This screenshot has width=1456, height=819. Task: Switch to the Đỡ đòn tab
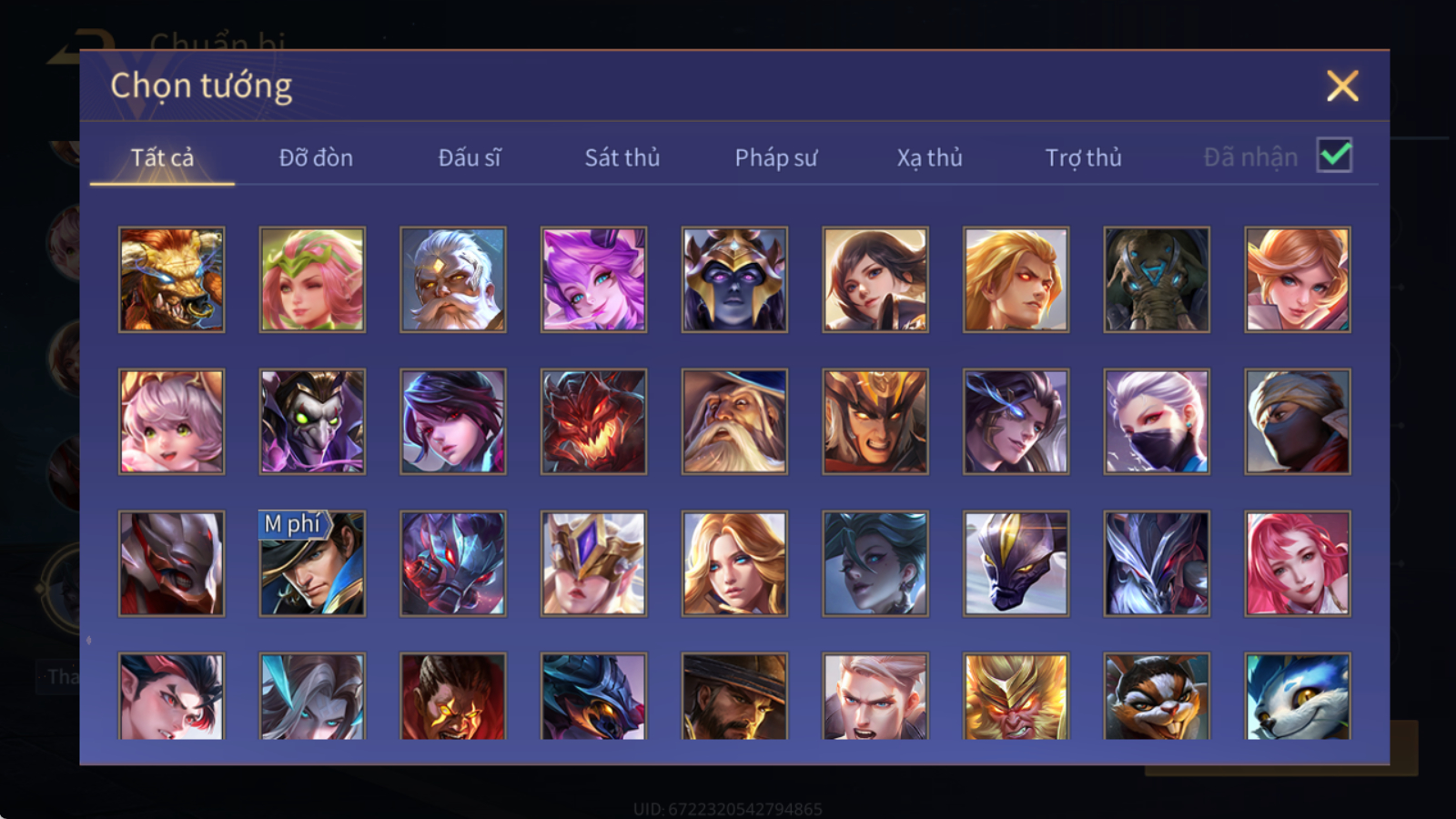316,157
